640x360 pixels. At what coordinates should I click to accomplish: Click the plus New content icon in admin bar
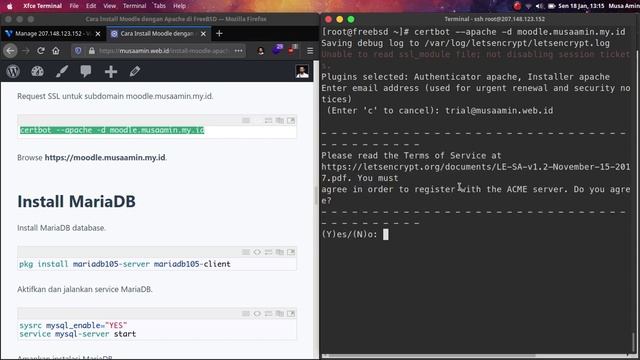pos(111,71)
